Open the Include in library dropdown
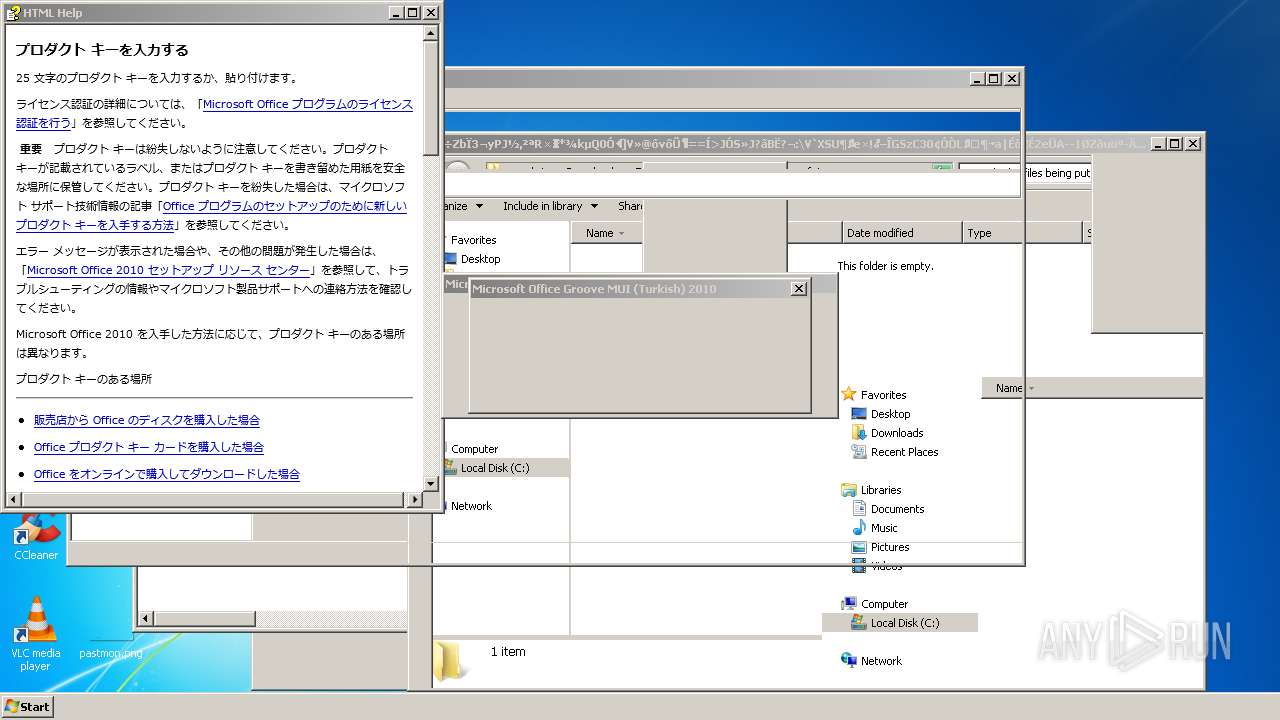The image size is (1280, 720). [x=550, y=206]
